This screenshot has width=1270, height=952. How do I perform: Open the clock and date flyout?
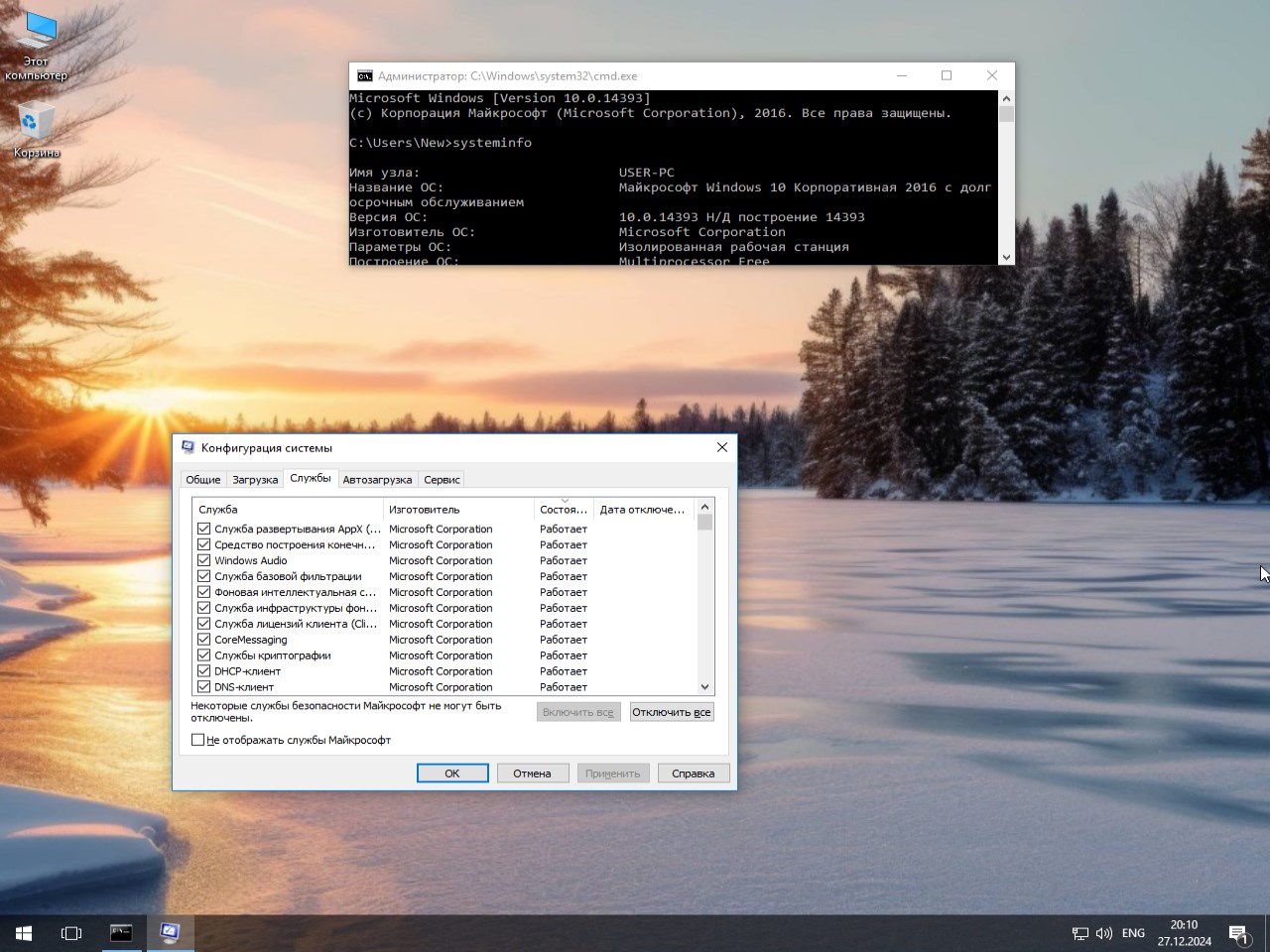pyautogui.click(x=1184, y=933)
